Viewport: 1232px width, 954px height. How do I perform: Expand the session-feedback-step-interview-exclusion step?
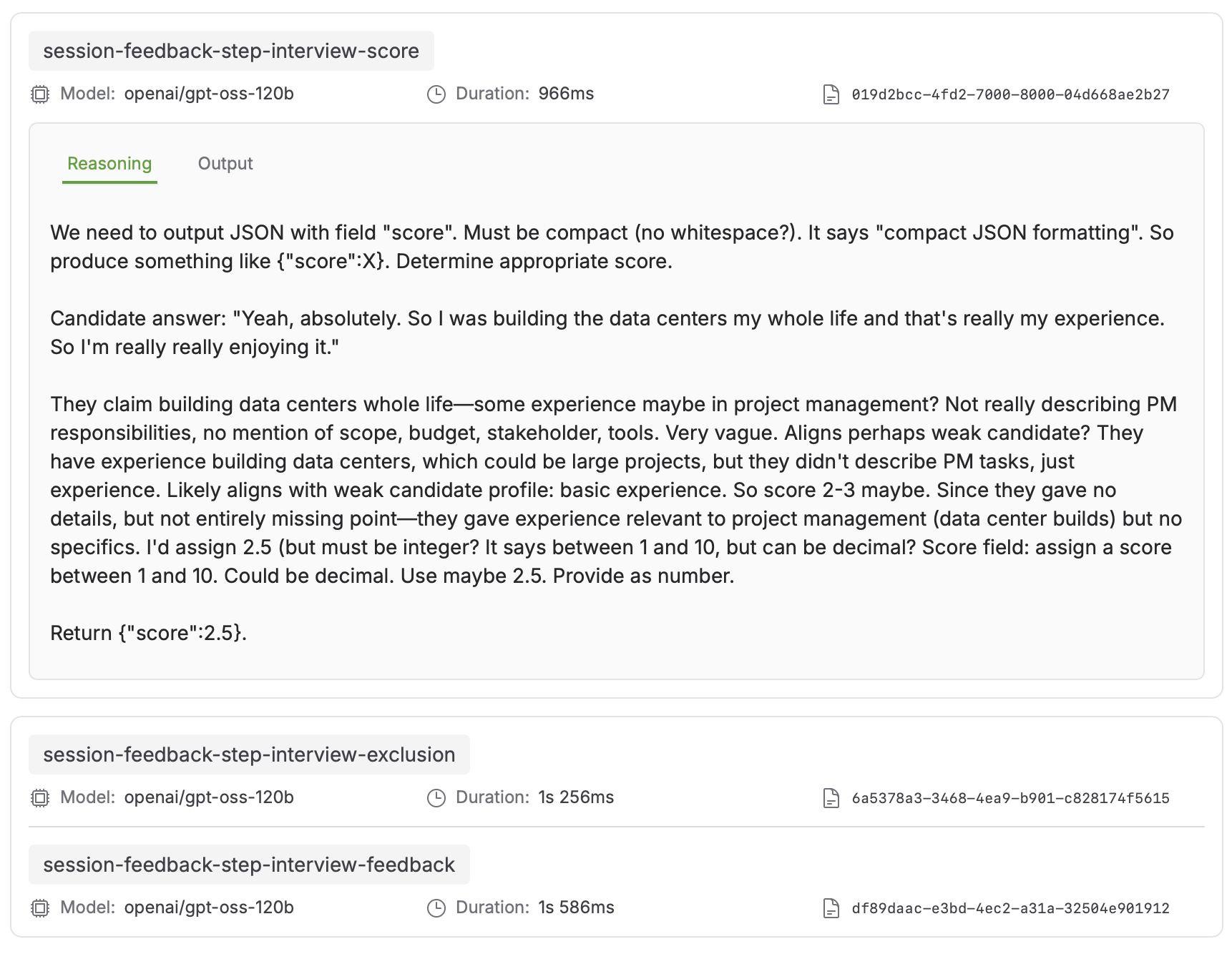point(249,754)
